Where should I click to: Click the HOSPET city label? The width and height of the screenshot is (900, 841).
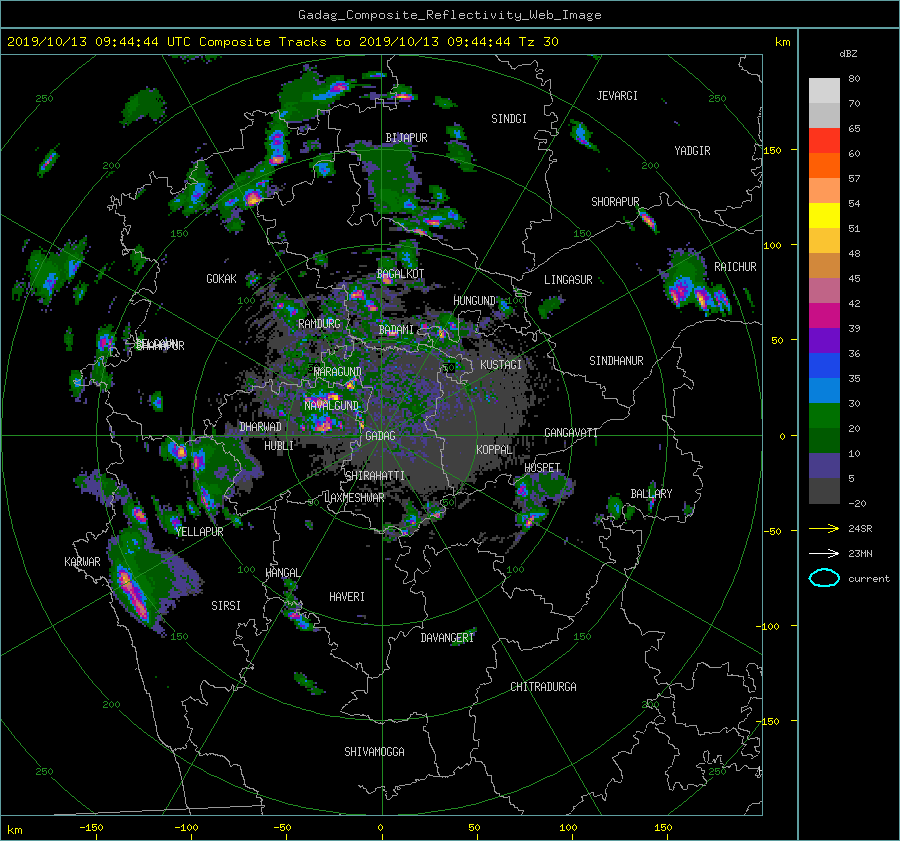pos(542,468)
